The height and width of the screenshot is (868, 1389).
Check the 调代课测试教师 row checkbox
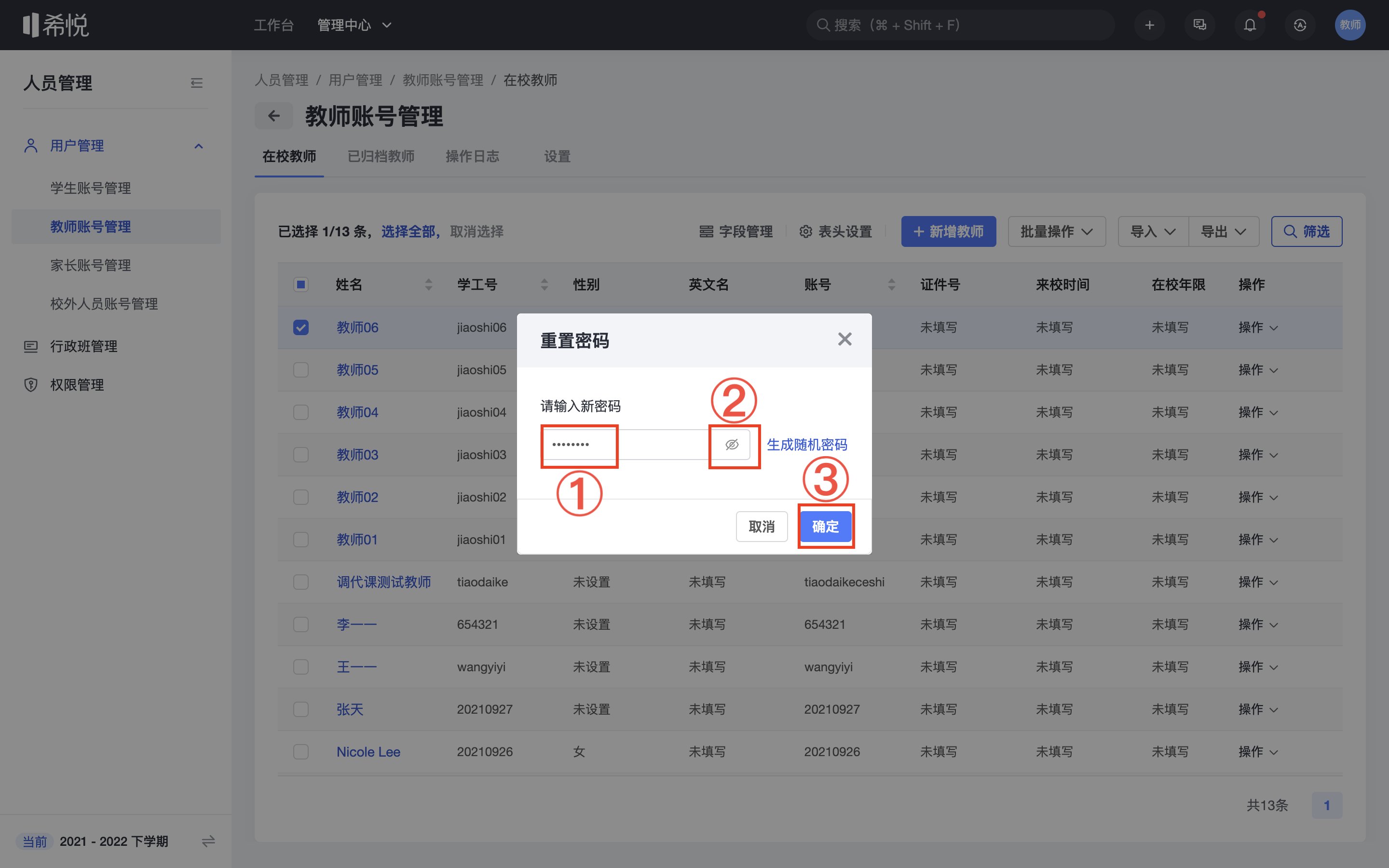click(301, 582)
